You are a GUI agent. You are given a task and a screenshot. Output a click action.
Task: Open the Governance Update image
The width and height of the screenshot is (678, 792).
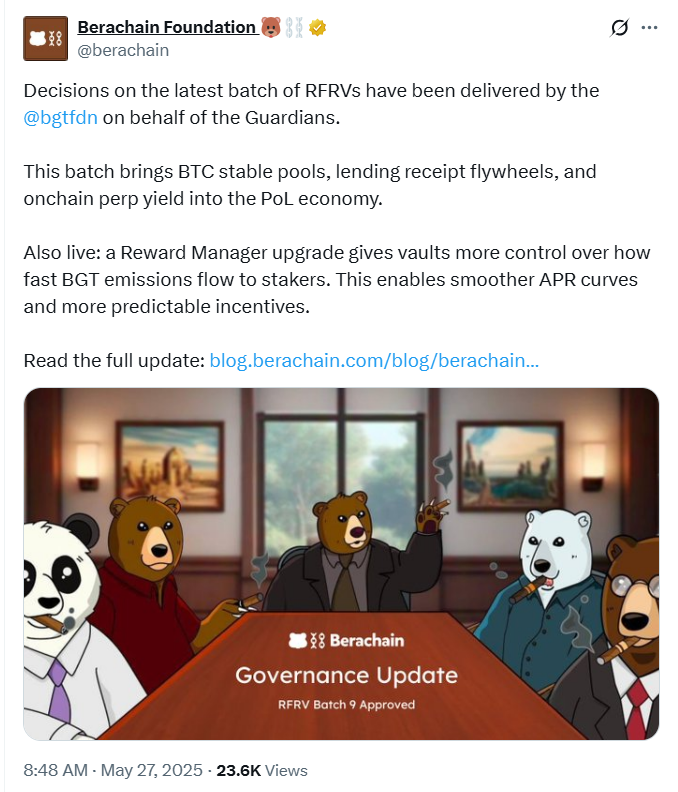coord(341,564)
